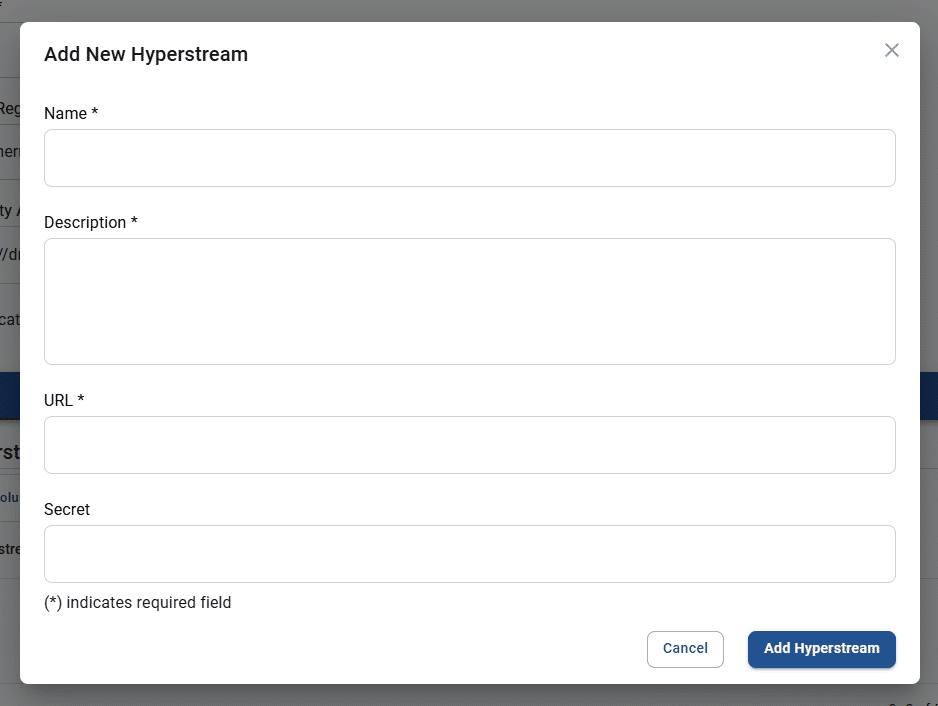Cancel adding the hyperstream
This screenshot has height=706, width=938.
(x=685, y=649)
